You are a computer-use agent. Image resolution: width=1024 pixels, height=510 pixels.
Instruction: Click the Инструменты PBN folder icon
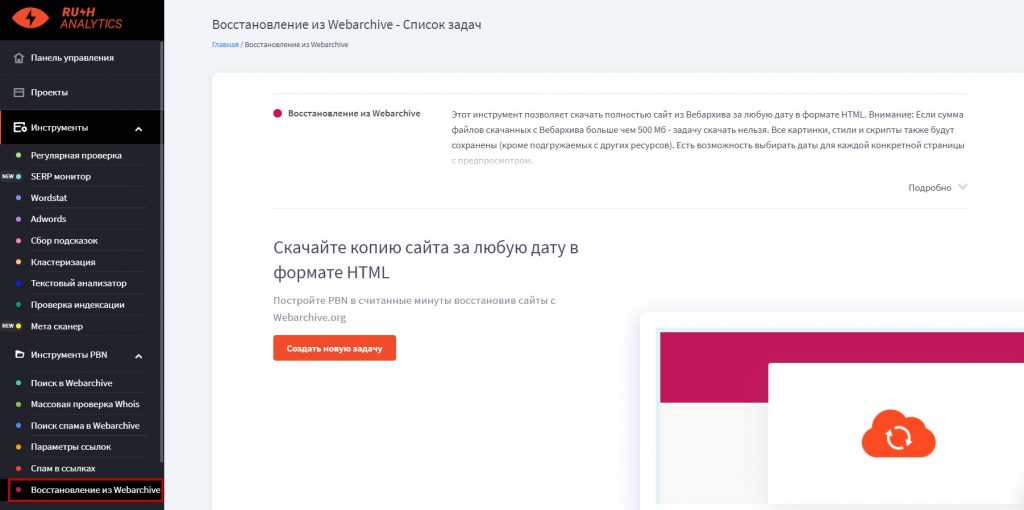(18, 355)
